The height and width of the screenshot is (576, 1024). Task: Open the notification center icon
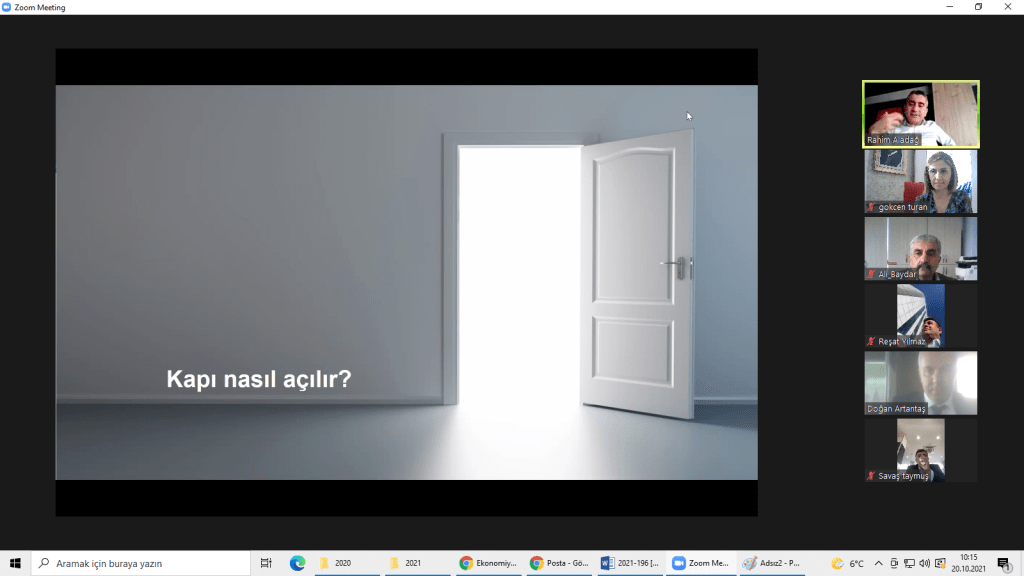1004,563
